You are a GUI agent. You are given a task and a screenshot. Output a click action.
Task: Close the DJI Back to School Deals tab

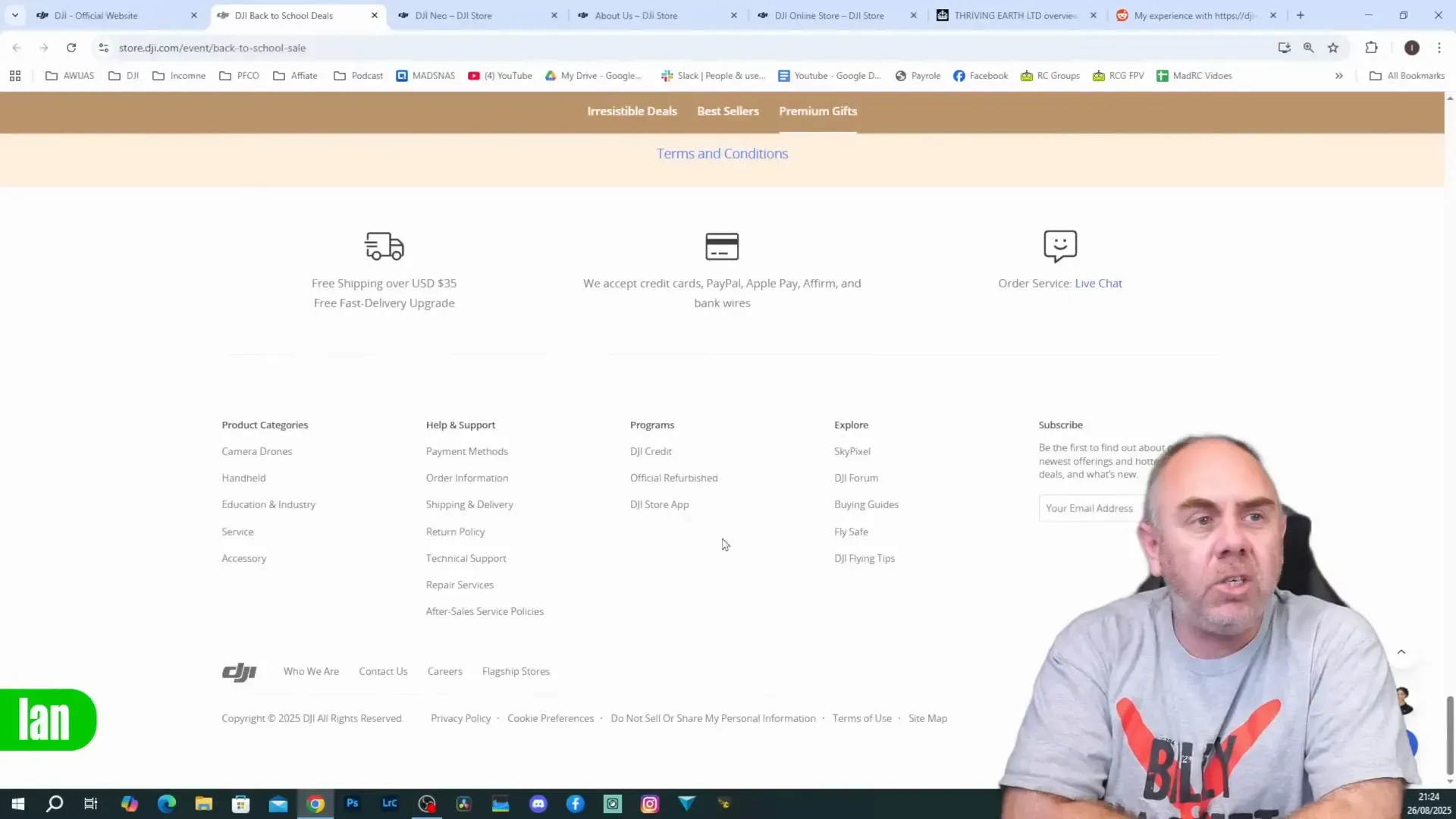[x=374, y=15]
